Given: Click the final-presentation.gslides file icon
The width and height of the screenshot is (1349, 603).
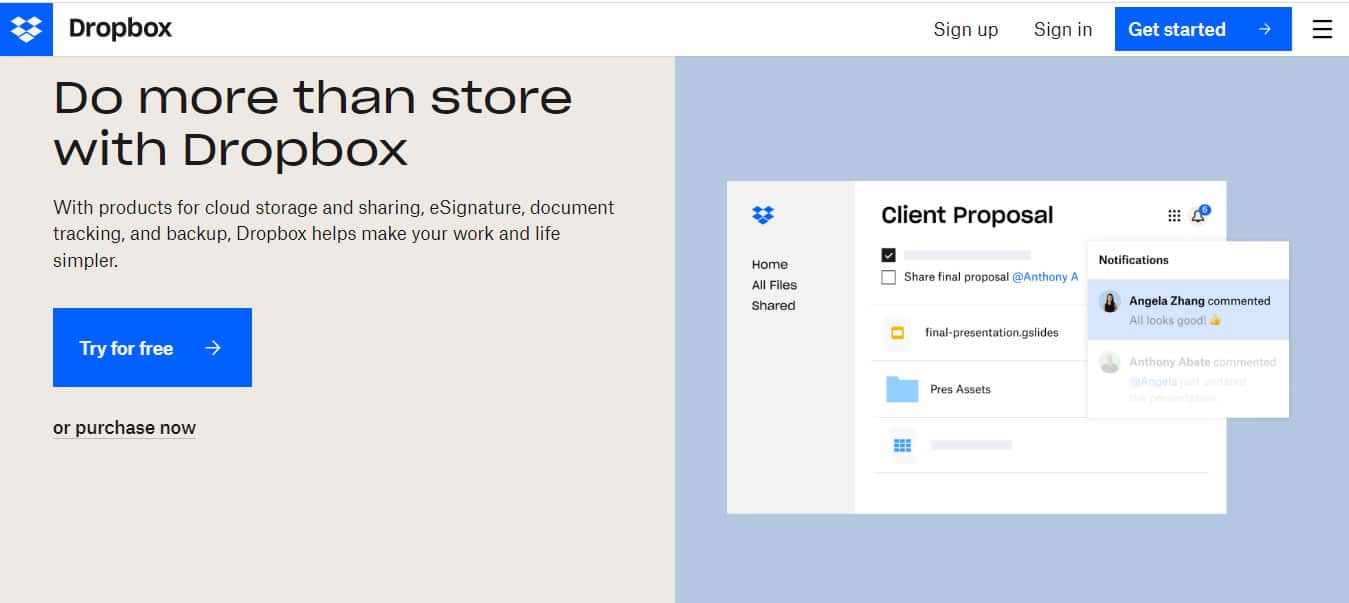Looking at the screenshot, I should tap(897, 332).
